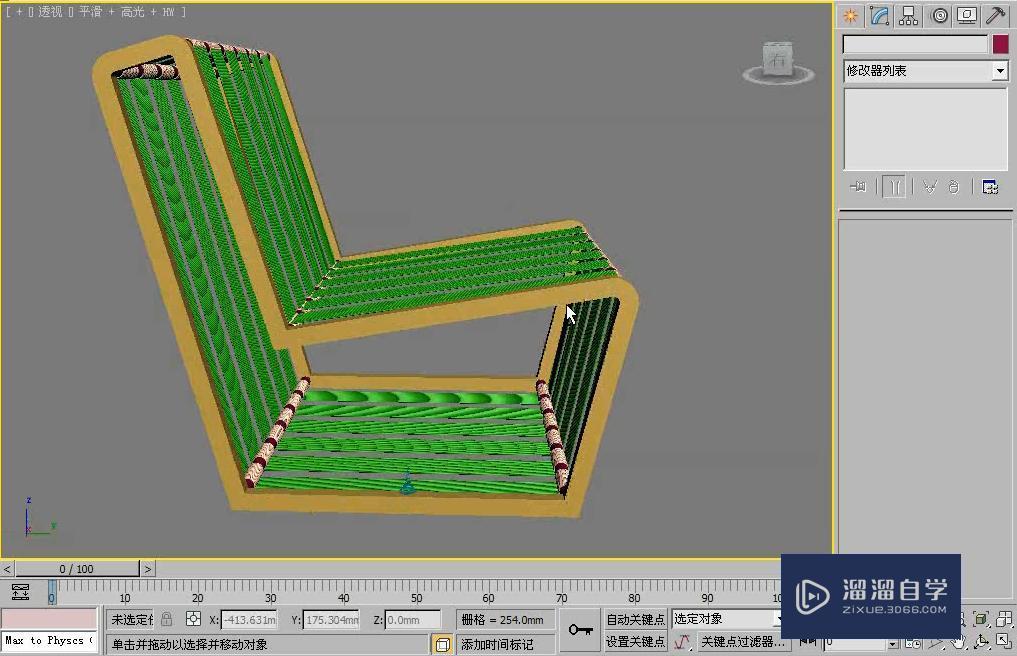Click frame 80 on the track bar
Viewport: 1017px width, 656px height.
pyautogui.click(x=634, y=592)
